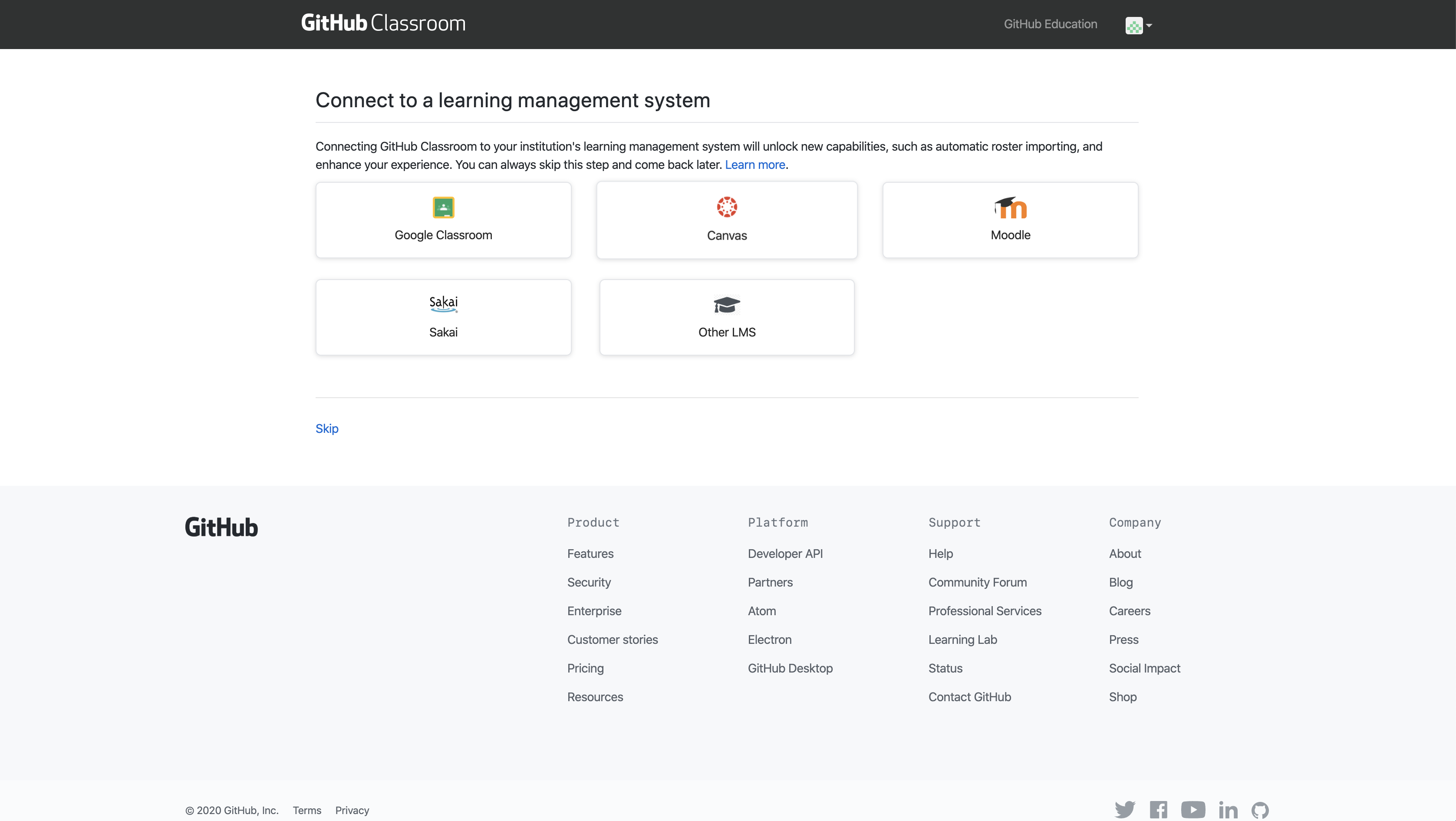Open Customer stories footer link
This screenshot has height=821, width=1456.
[x=613, y=640]
